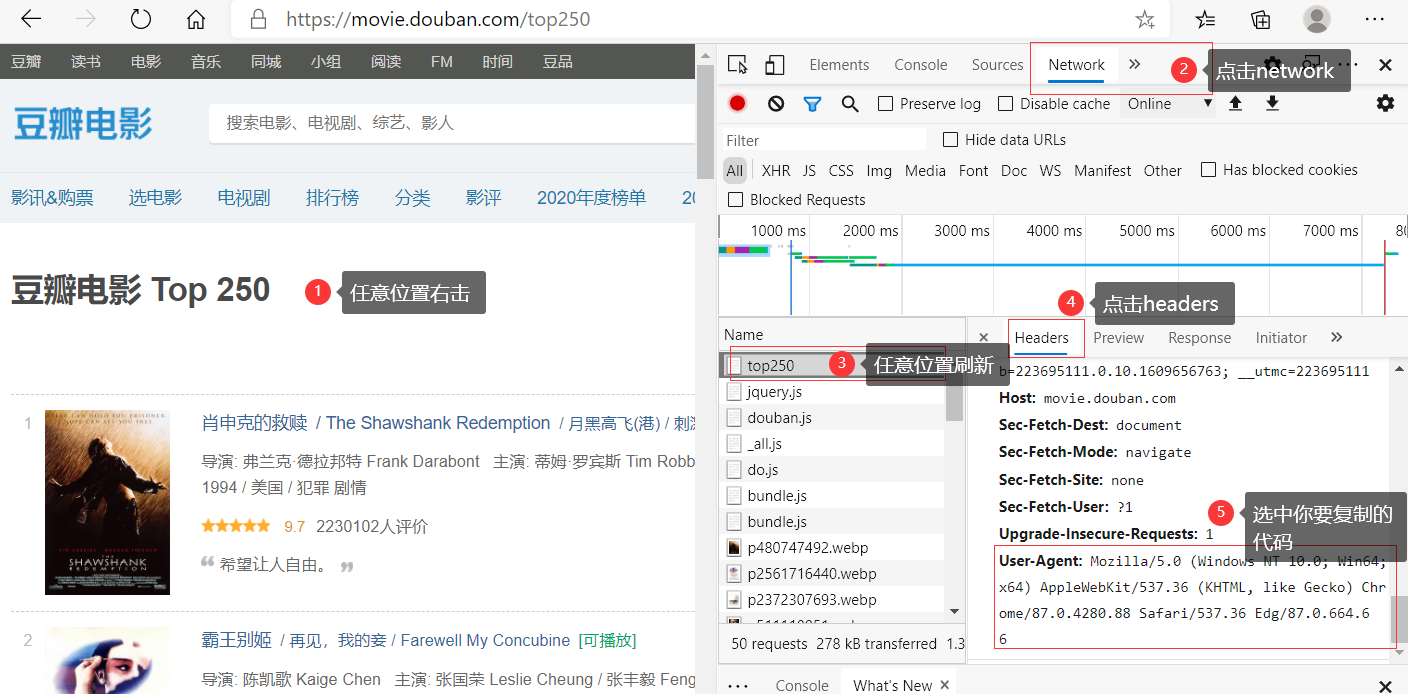Check Hide data URLs

[949, 139]
